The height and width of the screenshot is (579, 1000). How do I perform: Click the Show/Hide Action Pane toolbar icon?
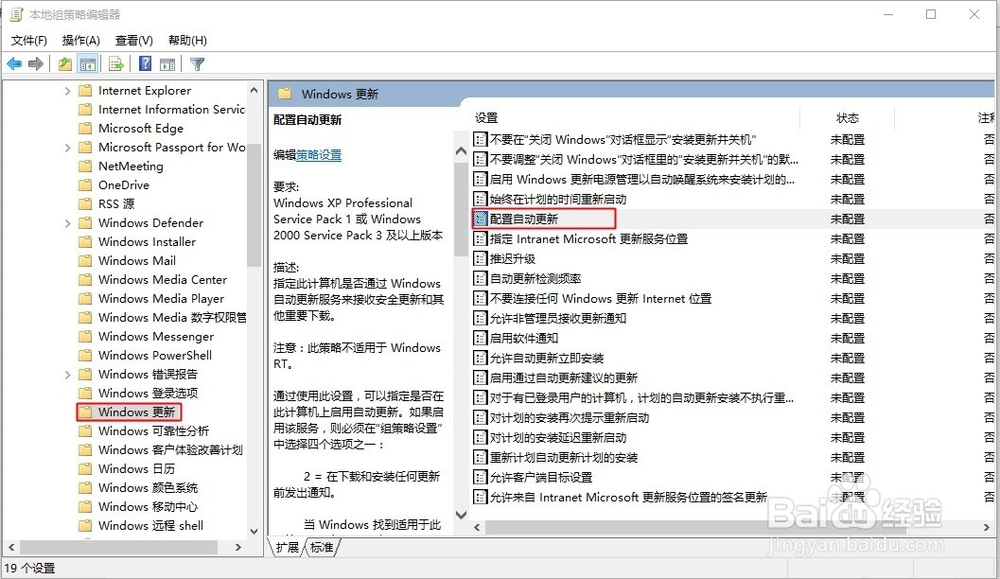coord(165,62)
